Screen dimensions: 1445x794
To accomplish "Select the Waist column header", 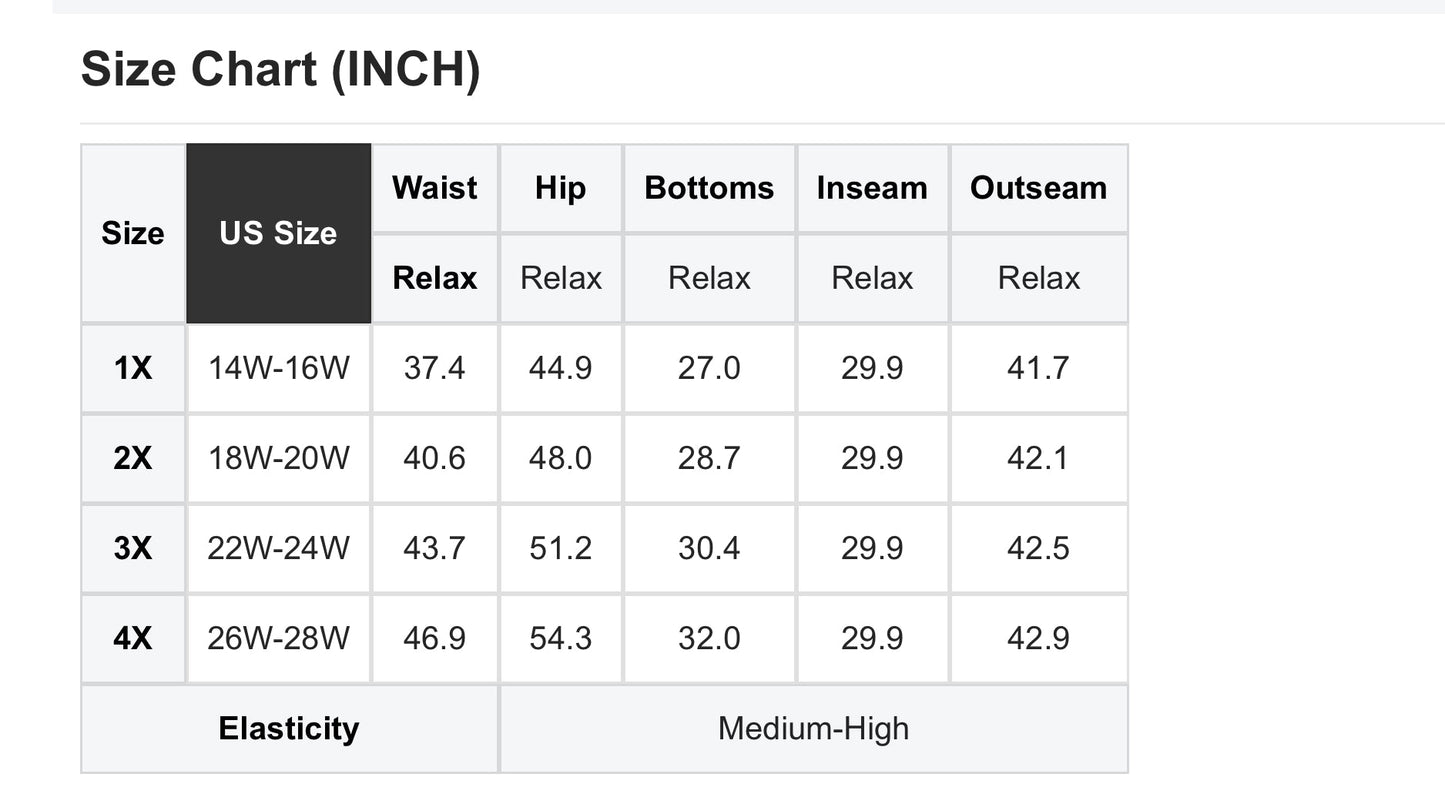I will [x=435, y=188].
